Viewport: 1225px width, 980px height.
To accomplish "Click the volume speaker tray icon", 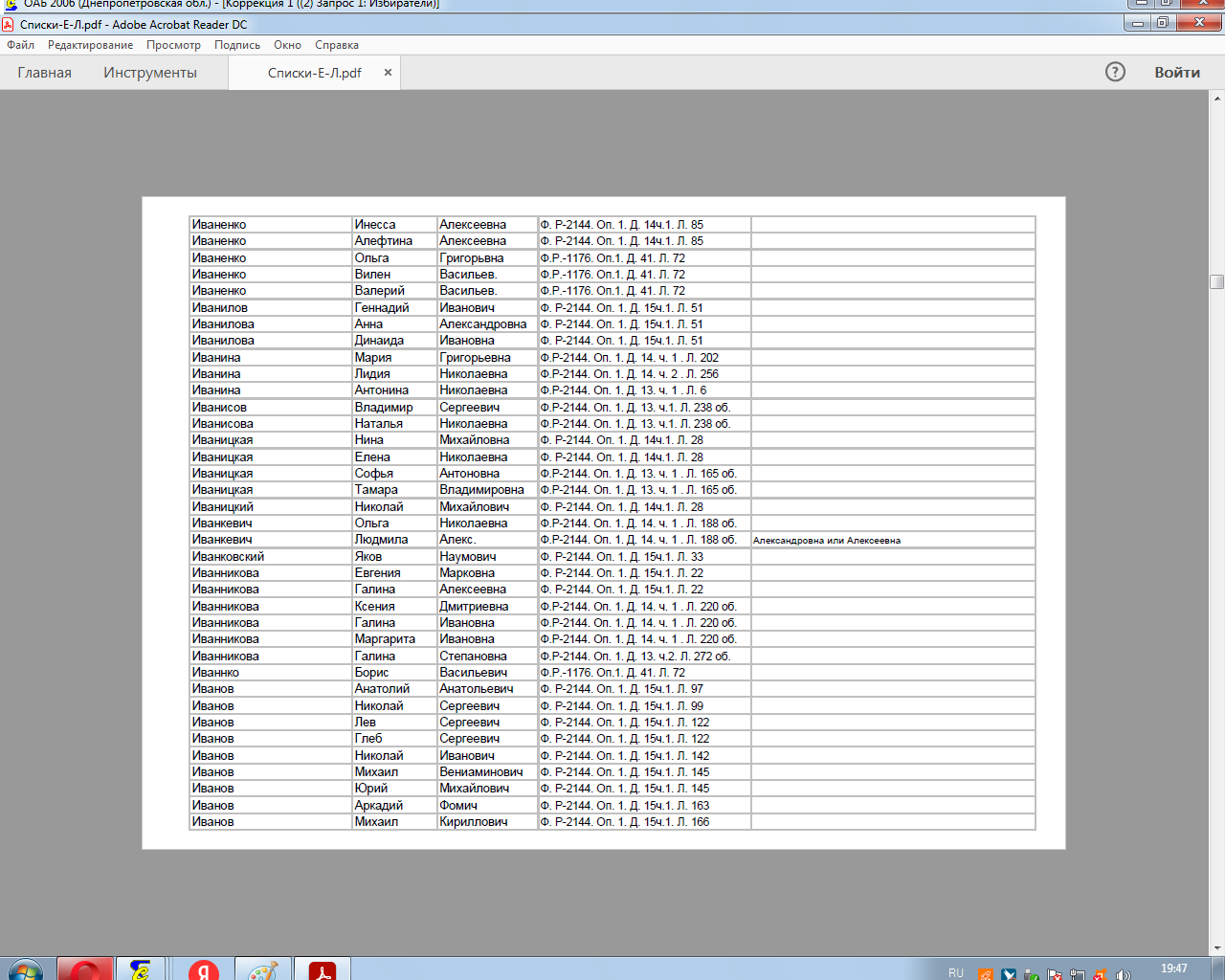I will click(1123, 974).
